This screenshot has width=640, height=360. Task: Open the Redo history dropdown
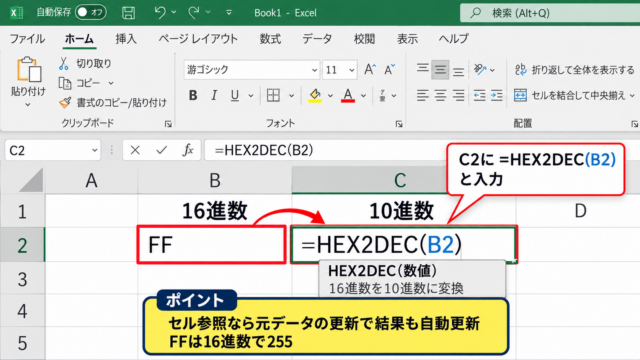208,13
